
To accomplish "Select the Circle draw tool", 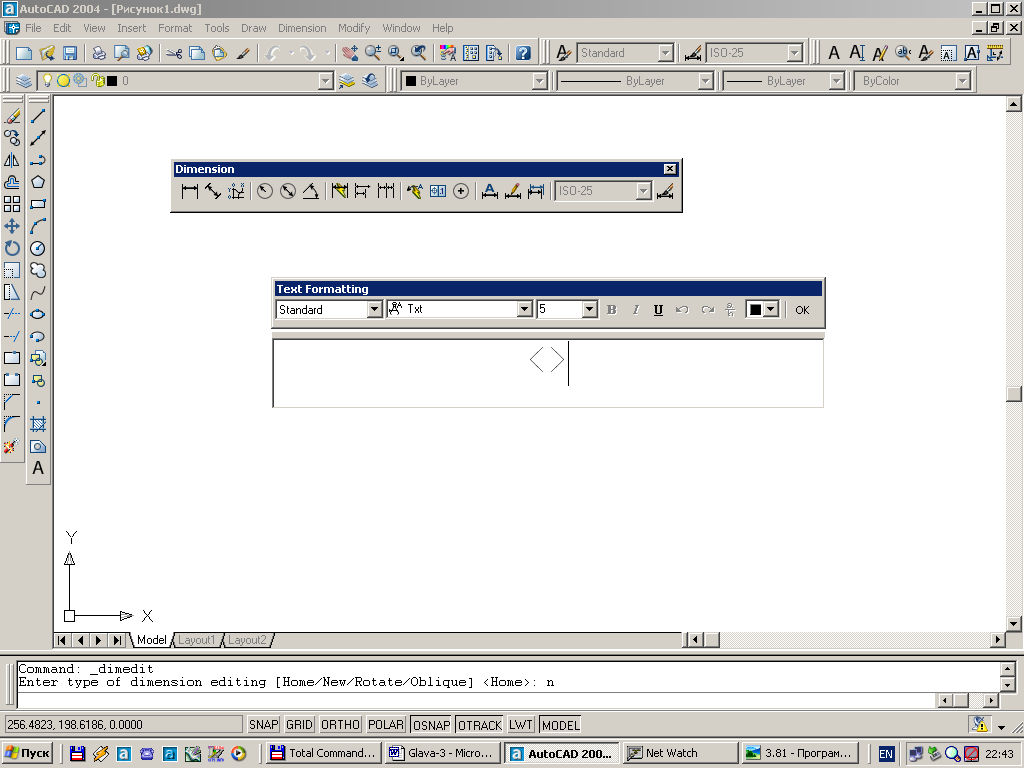I will click(38, 248).
